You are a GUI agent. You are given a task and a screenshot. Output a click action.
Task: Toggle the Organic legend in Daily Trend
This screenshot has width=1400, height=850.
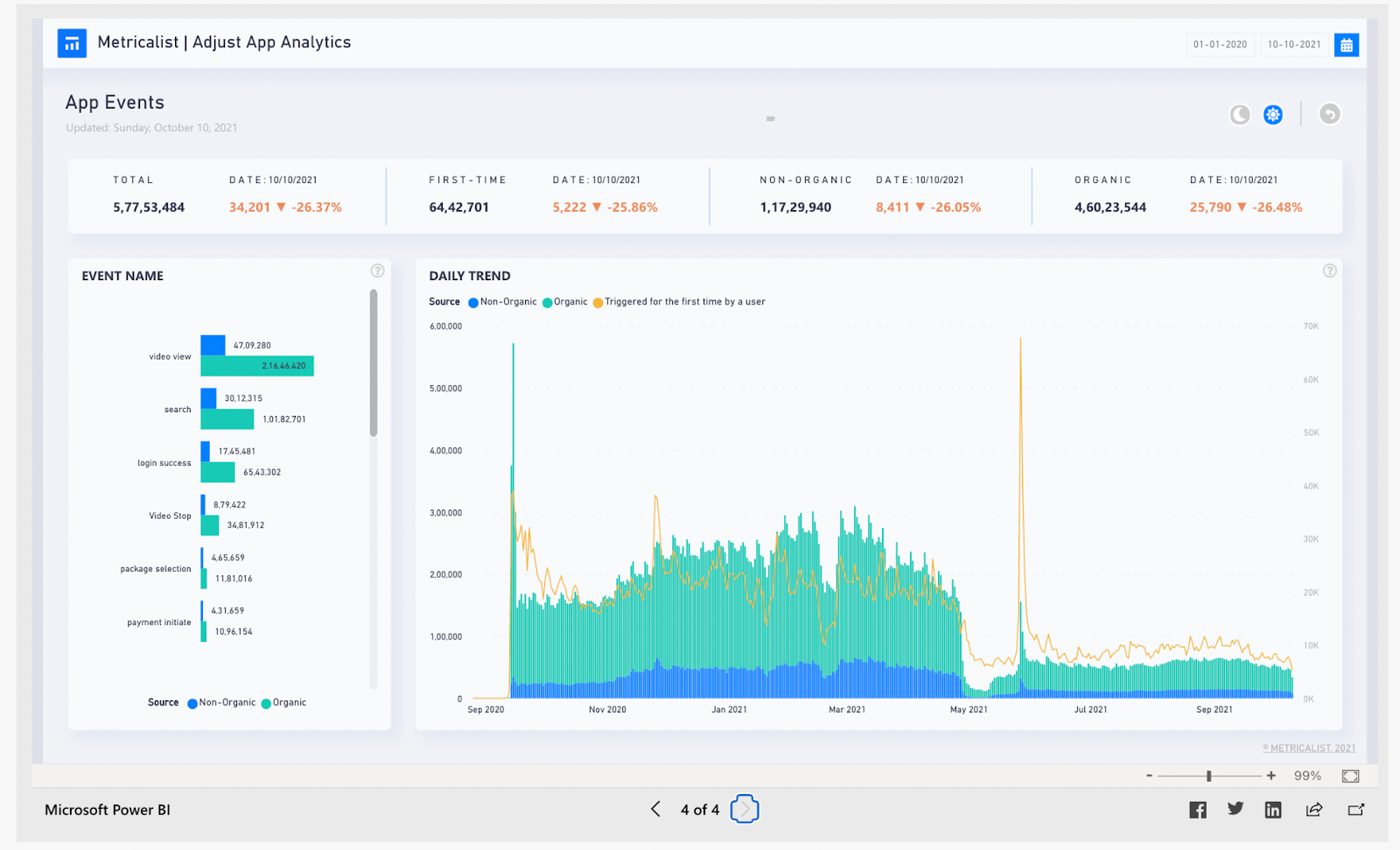(x=565, y=301)
